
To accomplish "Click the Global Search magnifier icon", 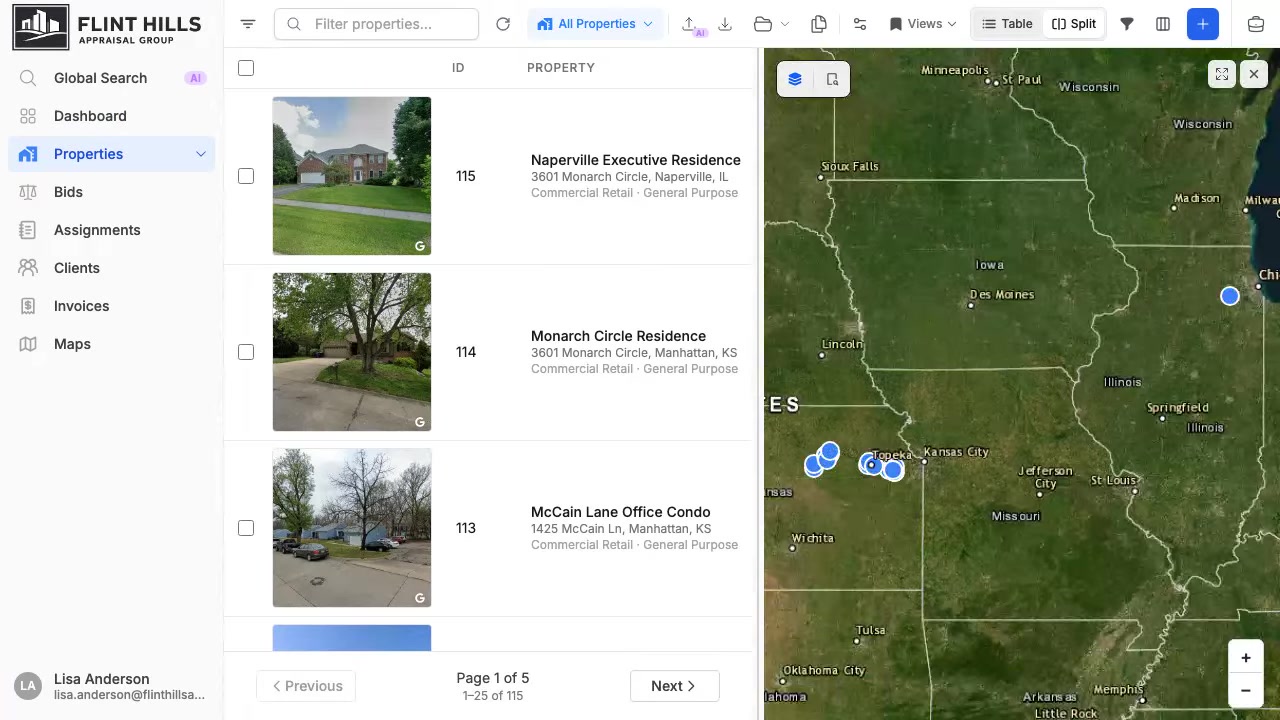I will coord(28,78).
